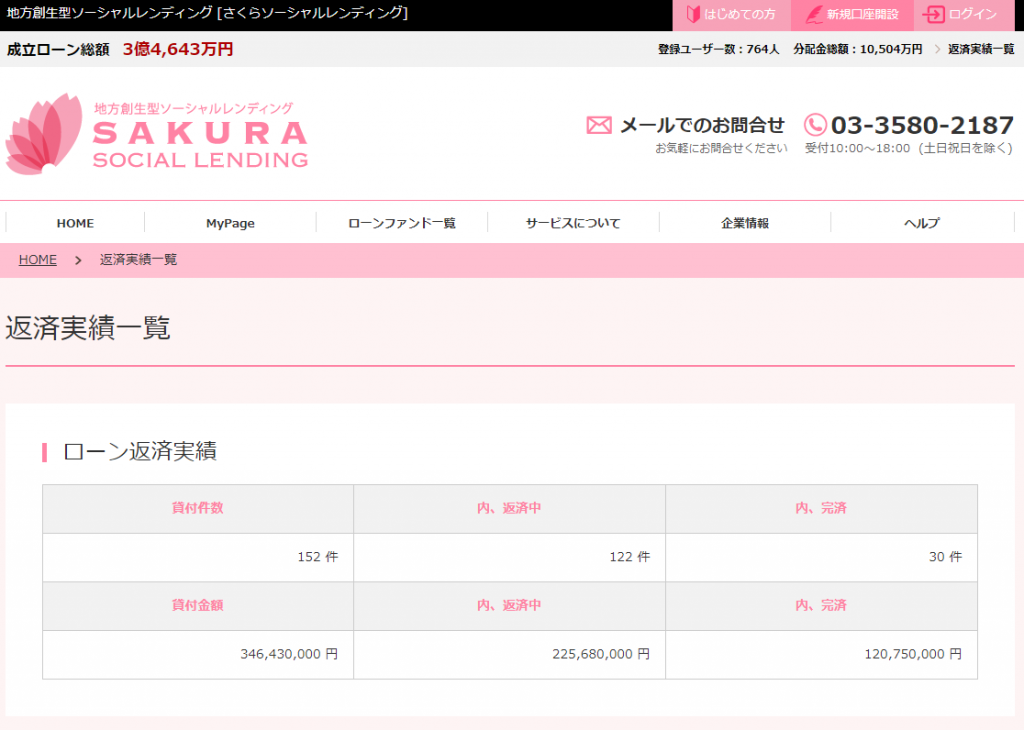This screenshot has width=1024, height=730.
Task: Open the ヘルプ menu item
Action: pyautogui.click(x=921, y=223)
